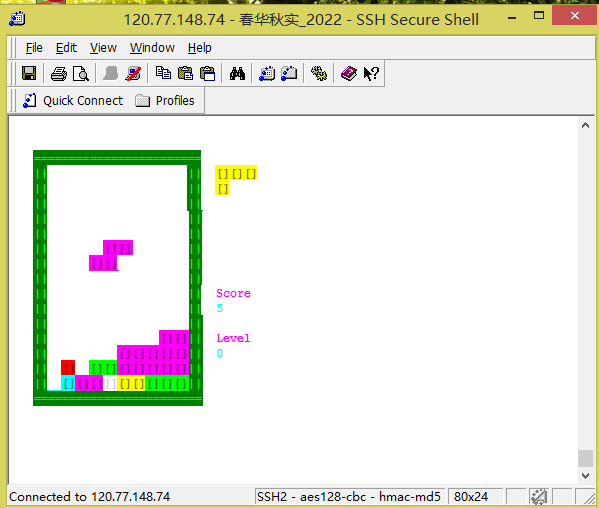Click the status bar connection indicator icon
599x508 pixels.
(x=539, y=497)
